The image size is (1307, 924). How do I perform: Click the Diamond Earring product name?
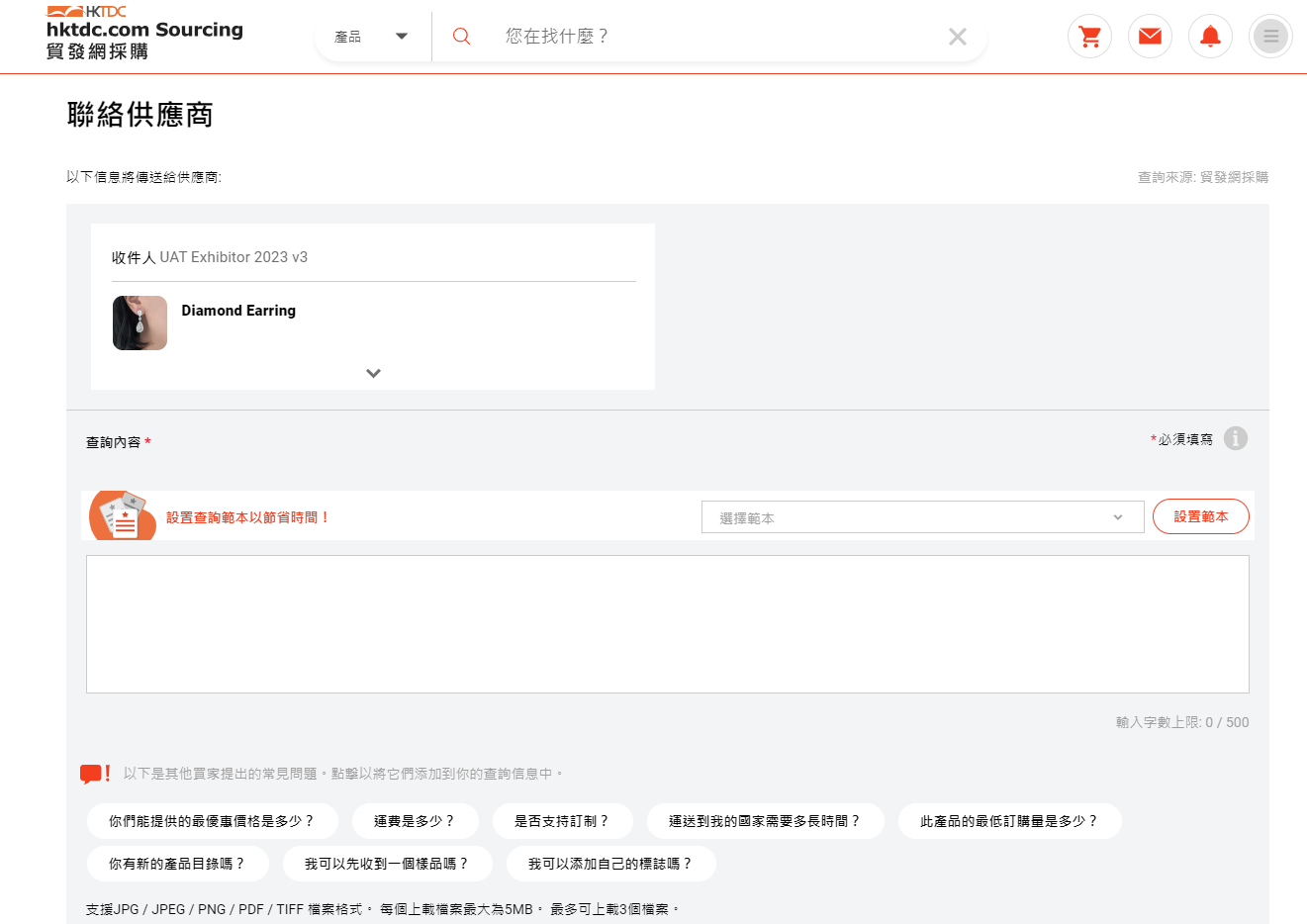[238, 311]
